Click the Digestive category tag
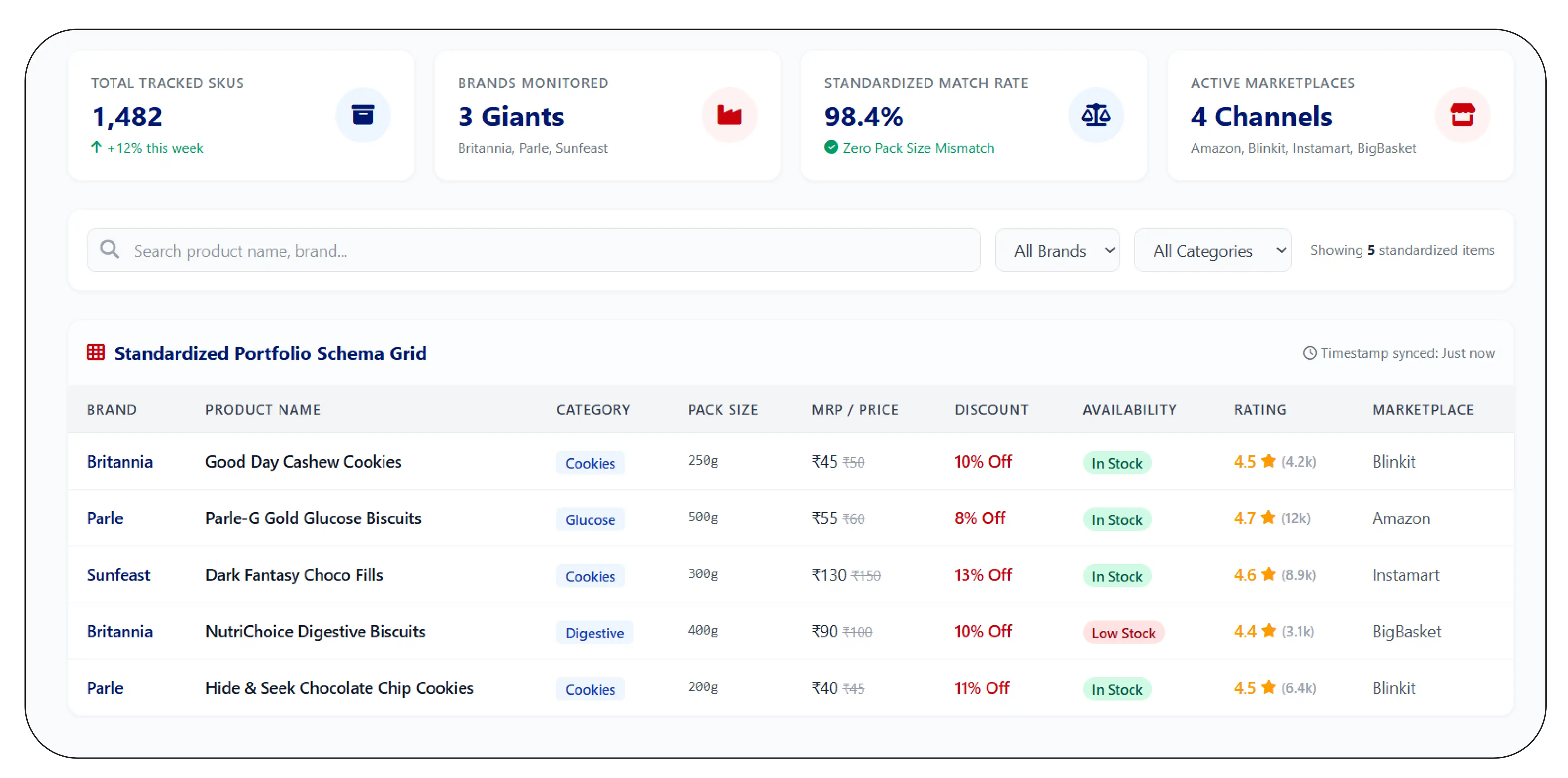Image resolution: width=1568 pixels, height=778 pixels. point(594,633)
